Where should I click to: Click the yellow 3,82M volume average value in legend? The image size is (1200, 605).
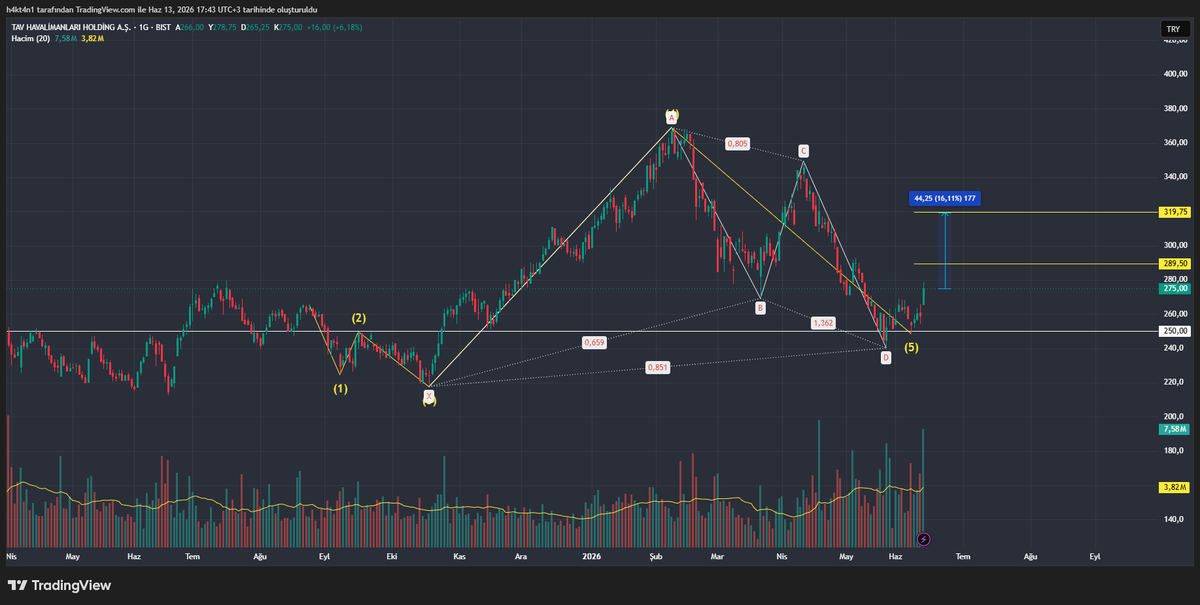[90, 38]
